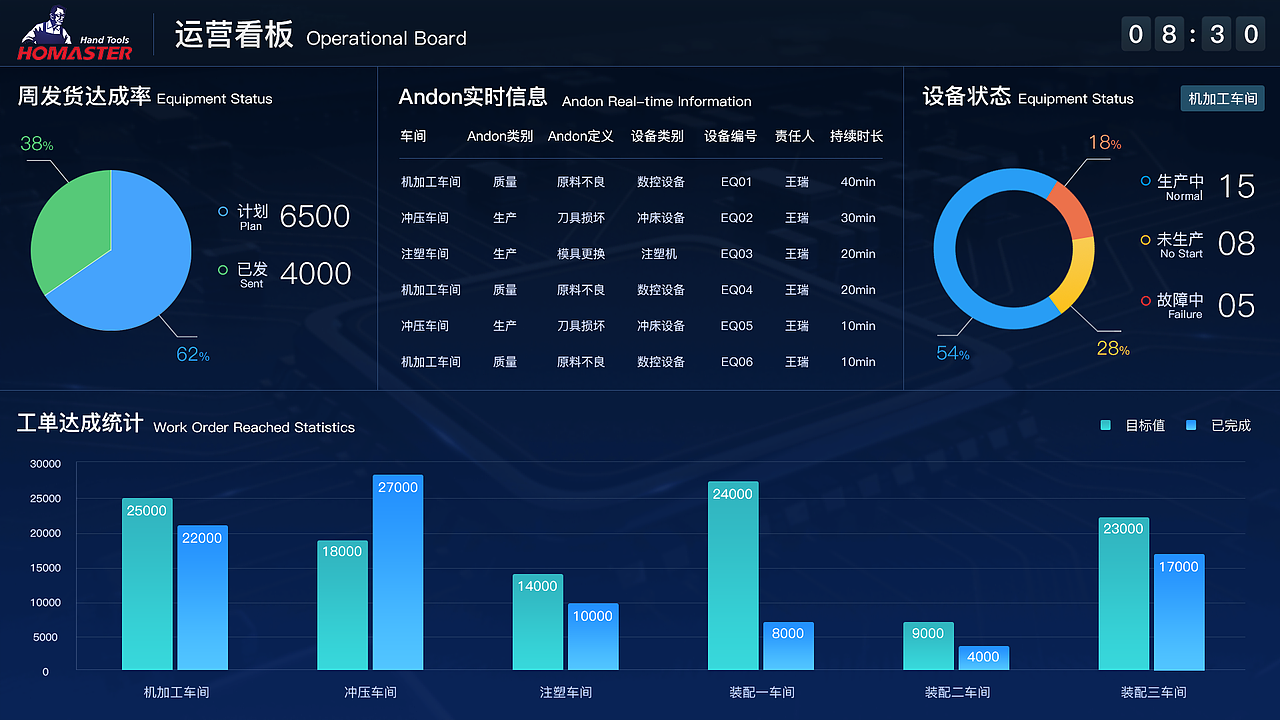Click 模具更换 in the EQ03 row
This screenshot has height=720, width=1280.
click(581, 254)
